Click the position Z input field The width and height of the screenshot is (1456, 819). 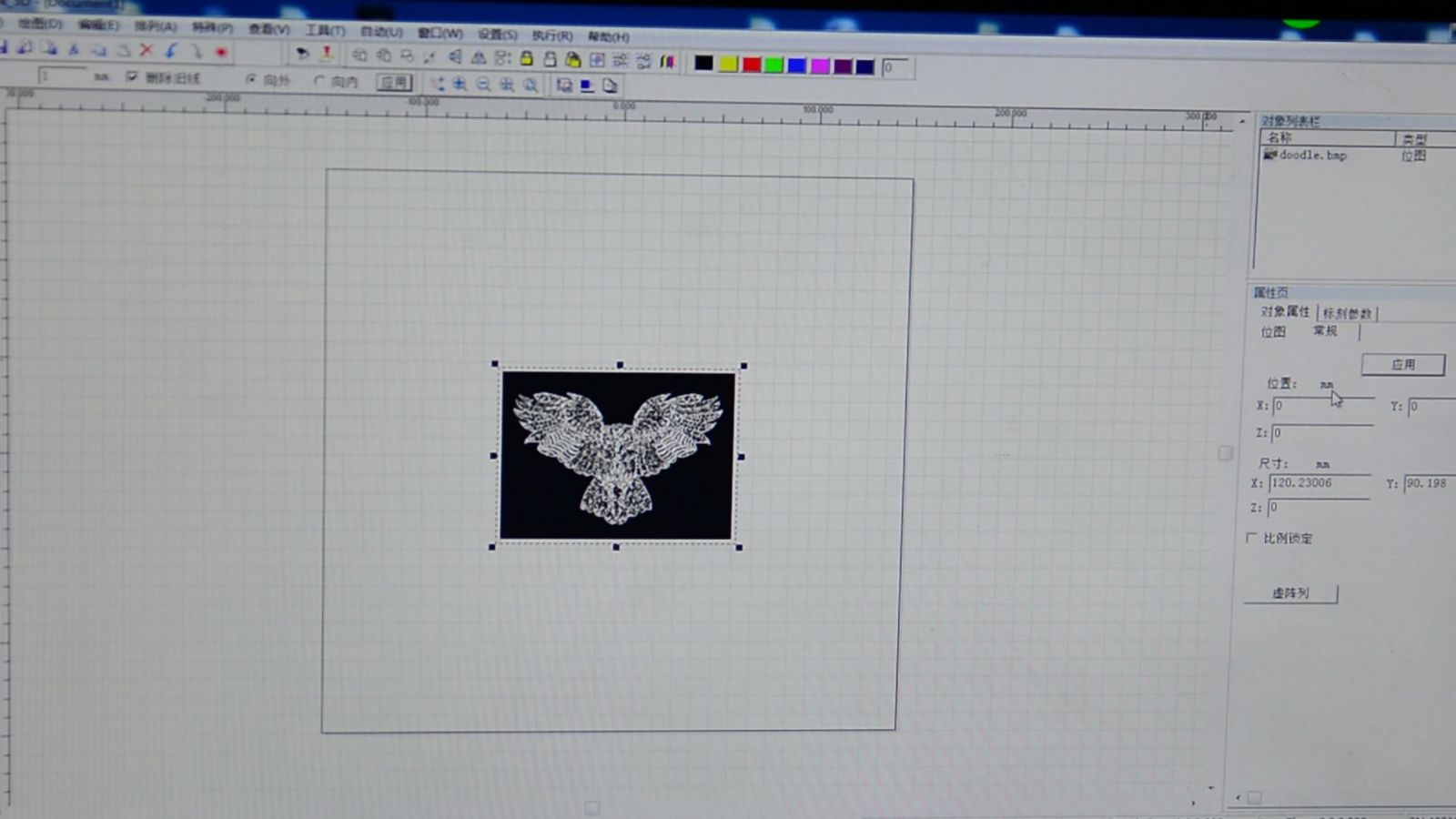click(1321, 432)
